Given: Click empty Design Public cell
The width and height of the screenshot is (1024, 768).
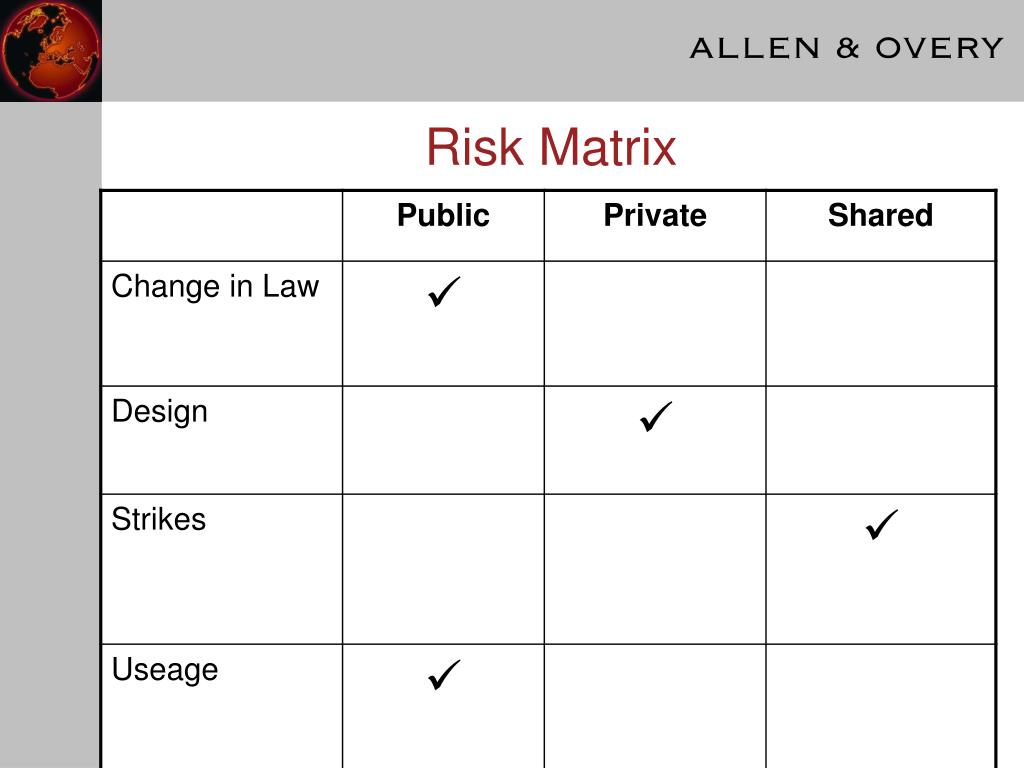Looking at the screenshot, I should (443, 440).
